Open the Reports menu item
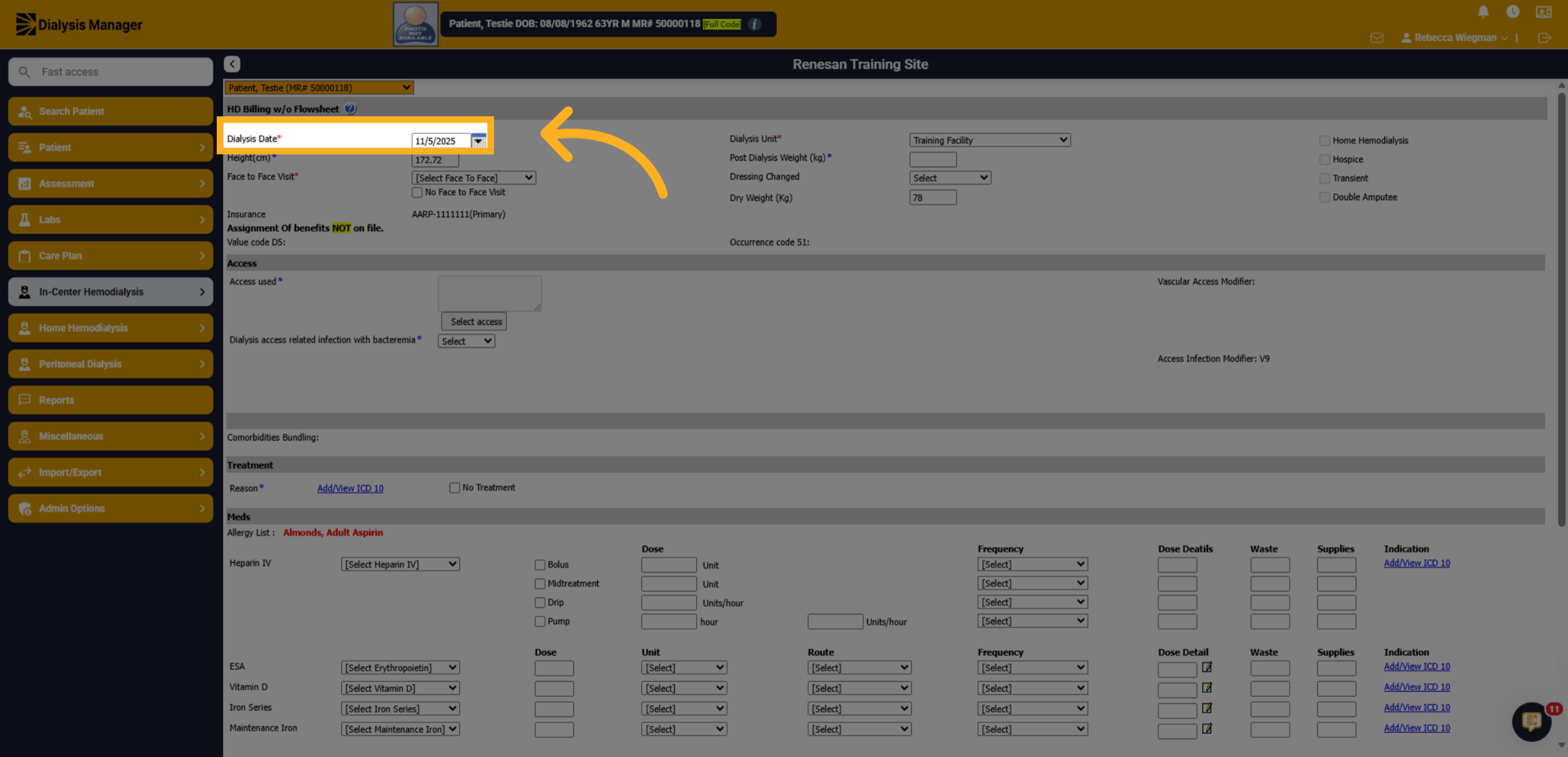 click(x=110, y=400)
